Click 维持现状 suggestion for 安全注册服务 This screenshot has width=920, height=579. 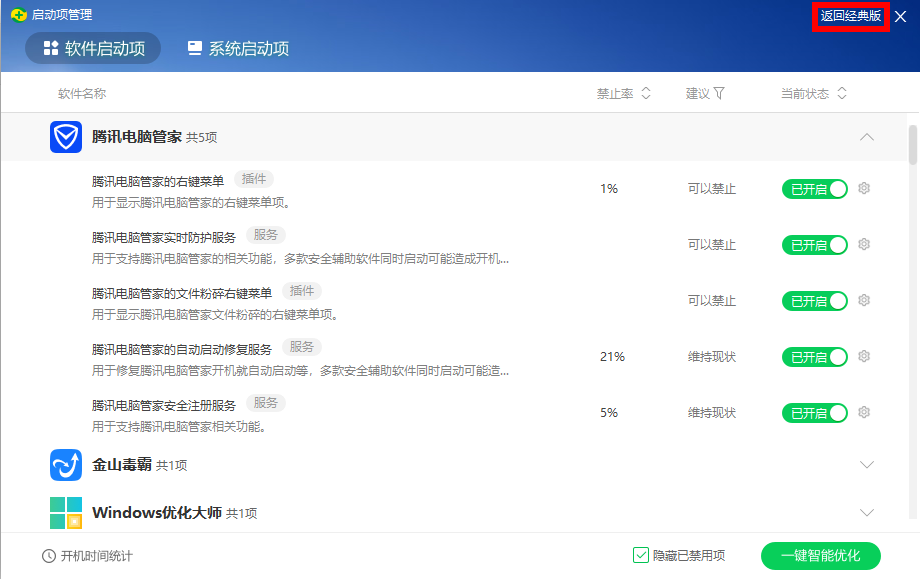[712, 413]
